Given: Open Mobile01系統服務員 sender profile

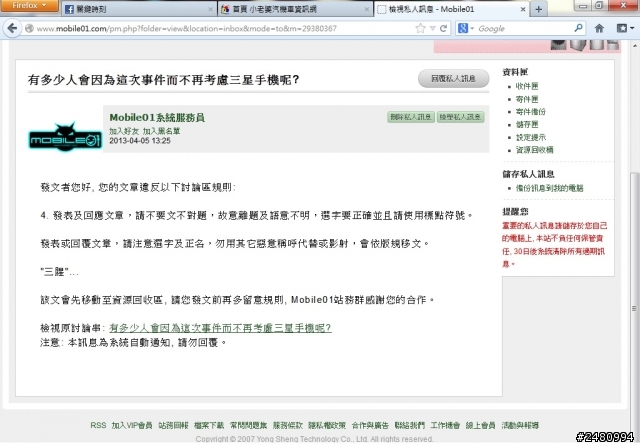Looking at the screenshot, I should pos(157,118).
